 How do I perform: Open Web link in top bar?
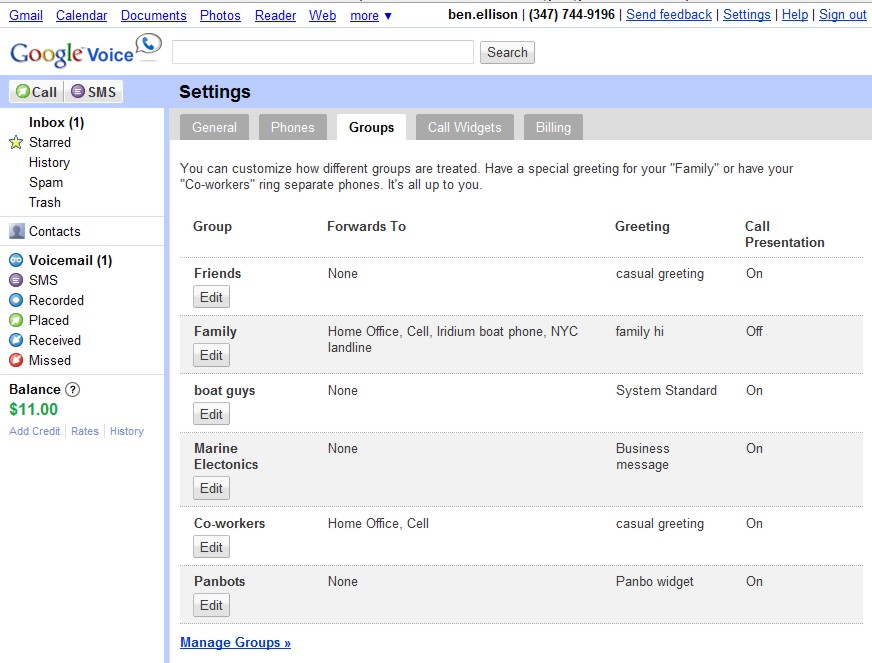[x=323, y=15]
